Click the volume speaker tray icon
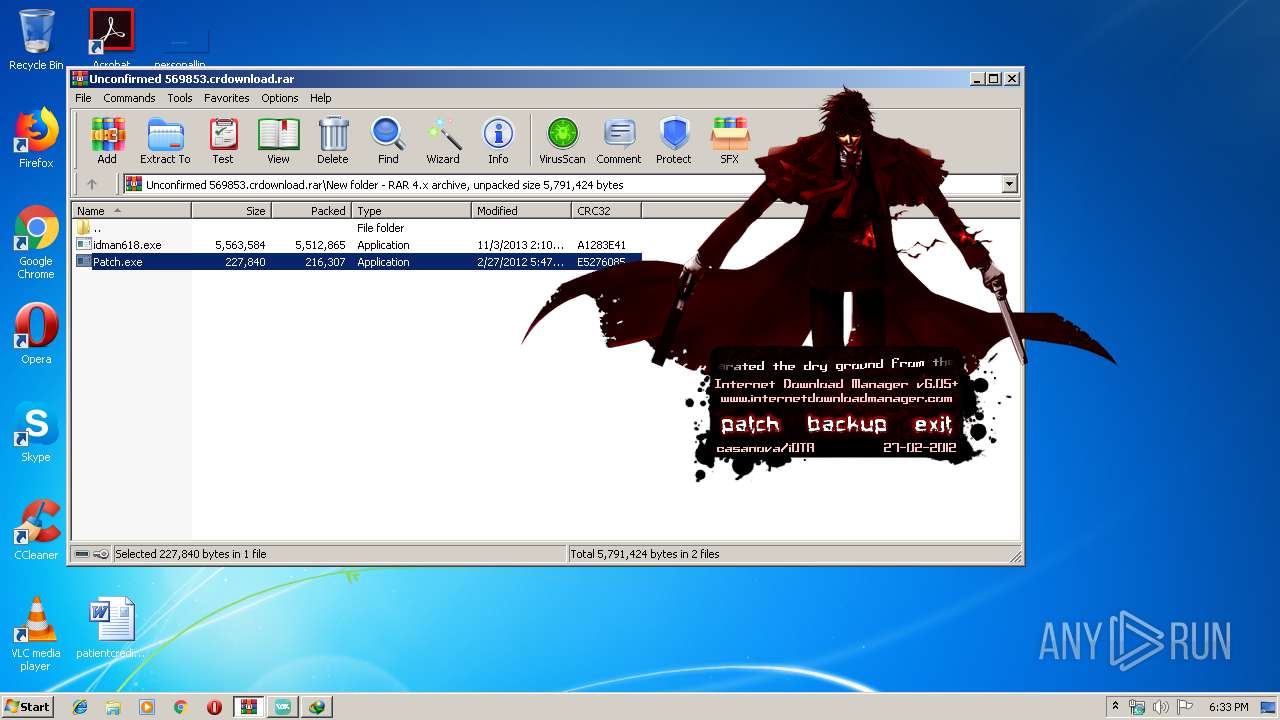This screenshot has height=720, width=1280. [x=1161, y=707]
